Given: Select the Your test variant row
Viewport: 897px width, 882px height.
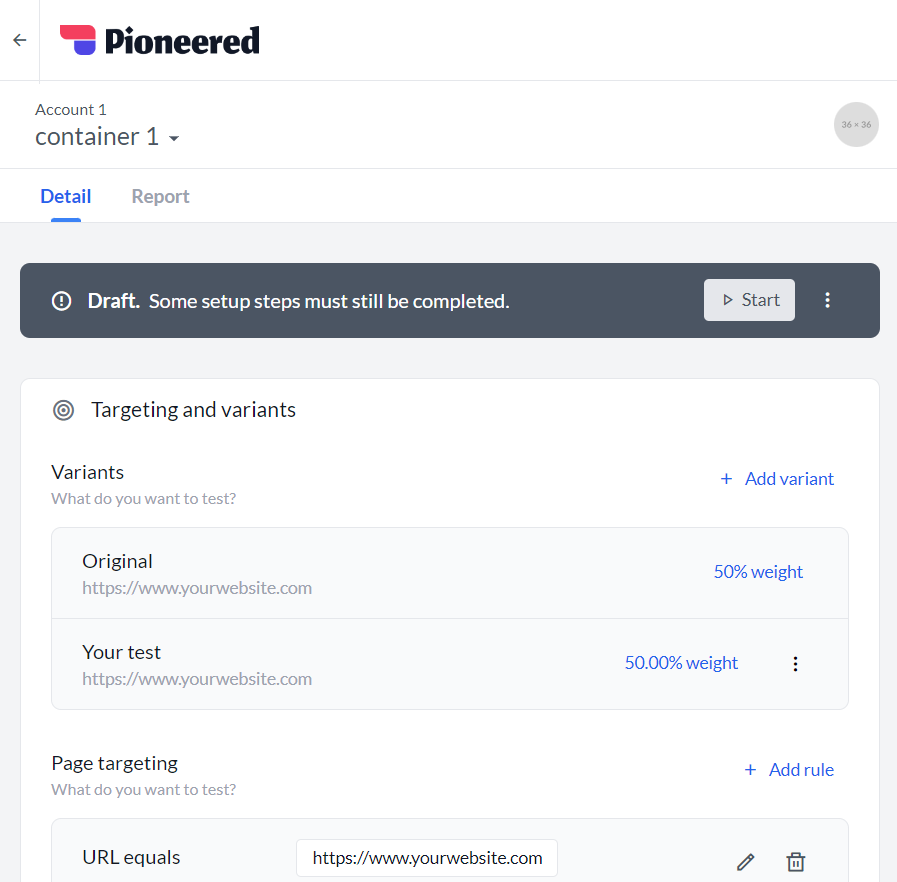Looking at the screenshot, I should click(x=450, y=664).
